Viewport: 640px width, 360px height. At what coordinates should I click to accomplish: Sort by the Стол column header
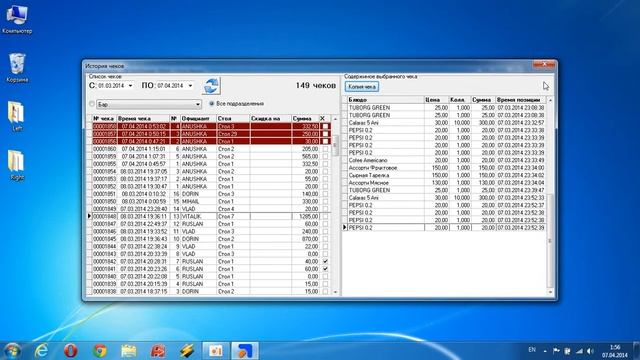(233, 118)
